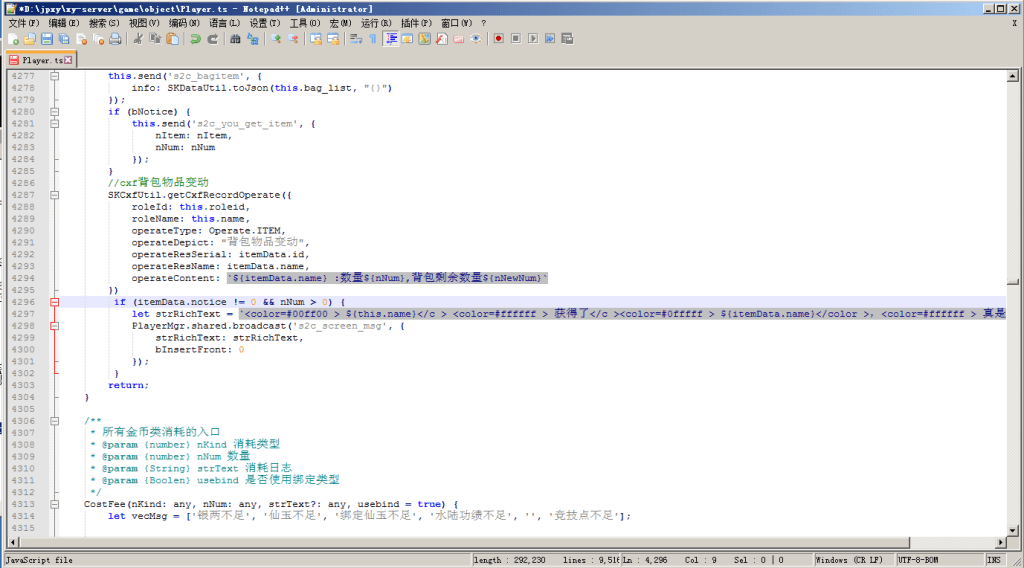Toggle synchronized vertical scrolling icon

tap(316, 39)
